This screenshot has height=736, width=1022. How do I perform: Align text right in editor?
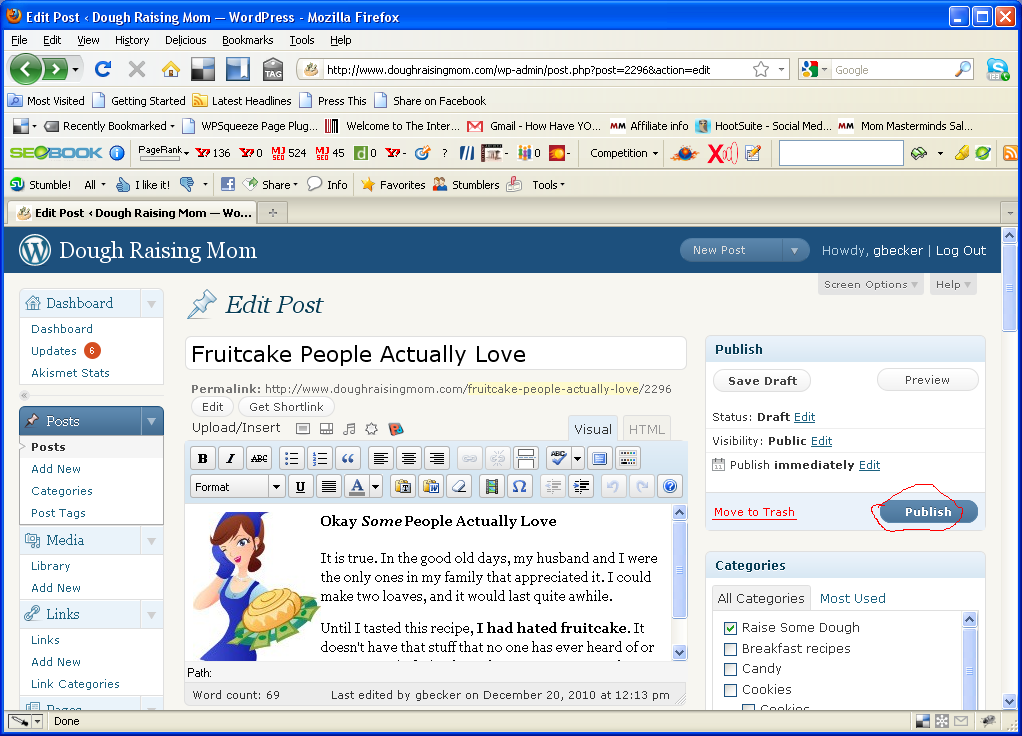coord(437,458)
